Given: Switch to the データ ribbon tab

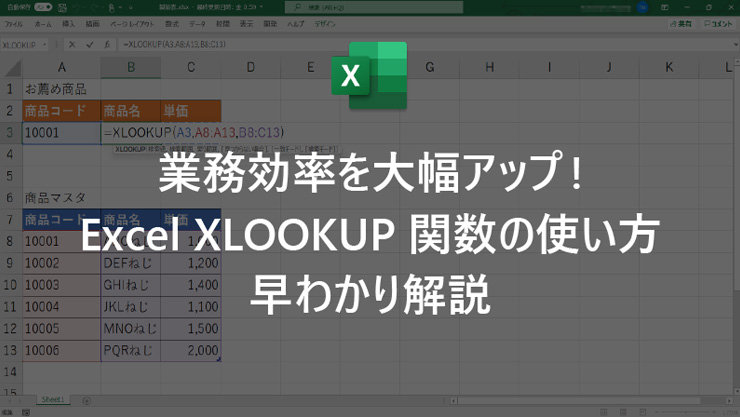Looking at the screenshot, I should coord(197,24).
